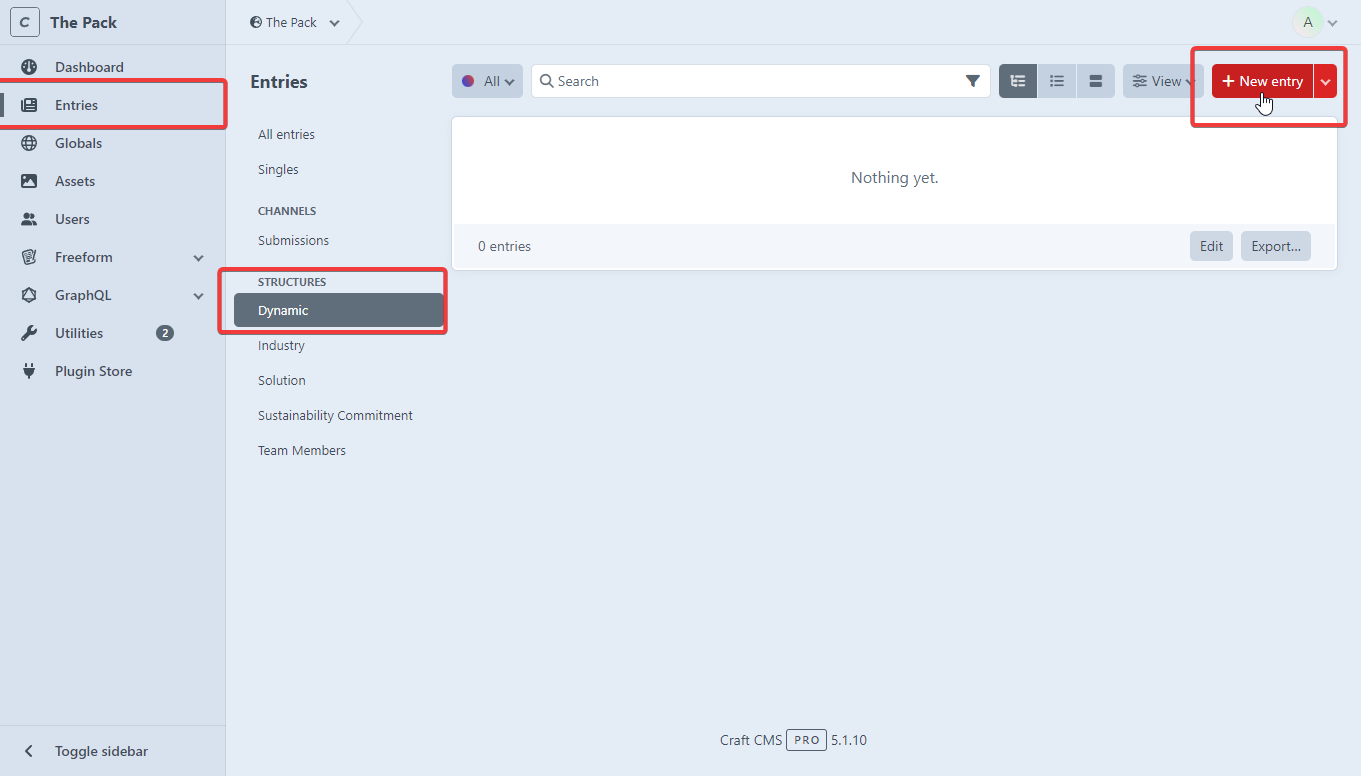
Task: Click the Dashboard gauge icon
Action: (x=29, y=67)
